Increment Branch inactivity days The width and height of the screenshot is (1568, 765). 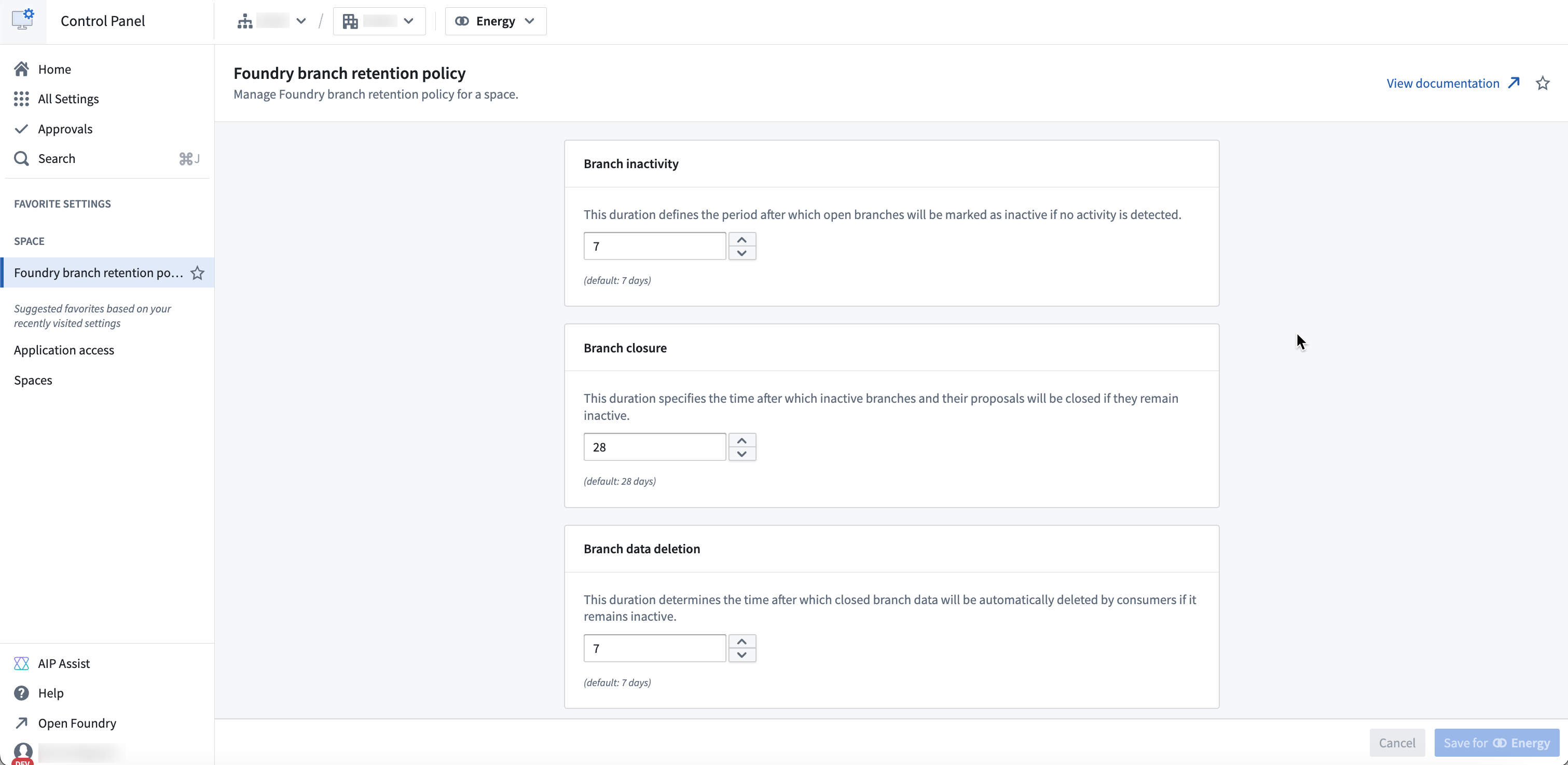click(x=741, y=239)
